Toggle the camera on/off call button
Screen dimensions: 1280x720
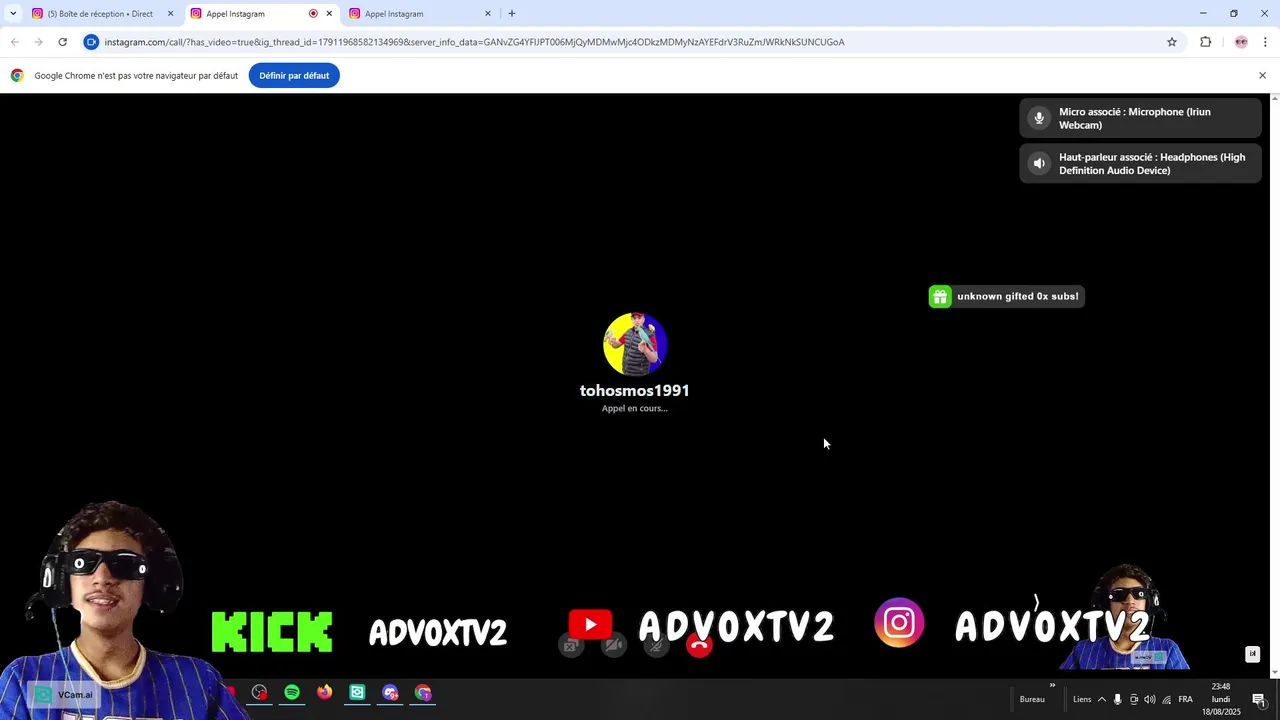614,646
